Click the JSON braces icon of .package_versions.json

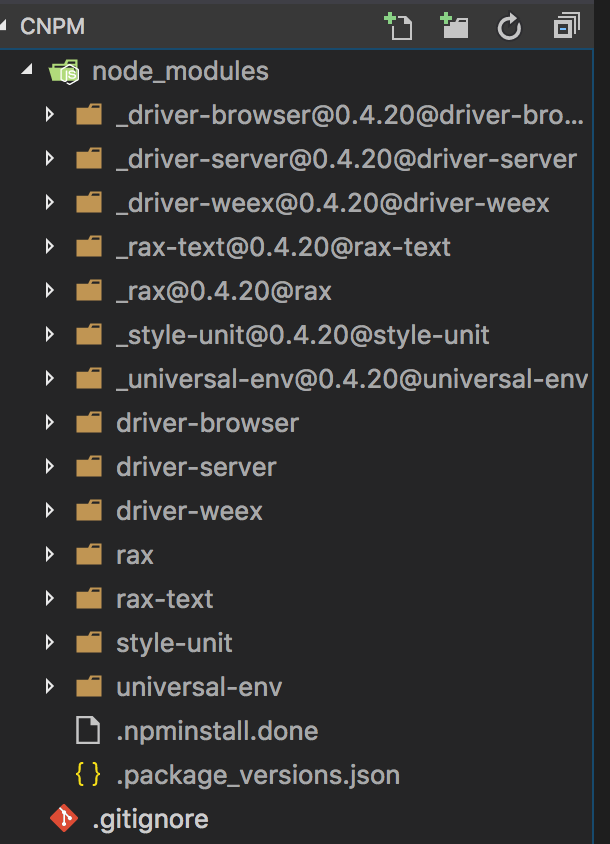click(90, 774)
